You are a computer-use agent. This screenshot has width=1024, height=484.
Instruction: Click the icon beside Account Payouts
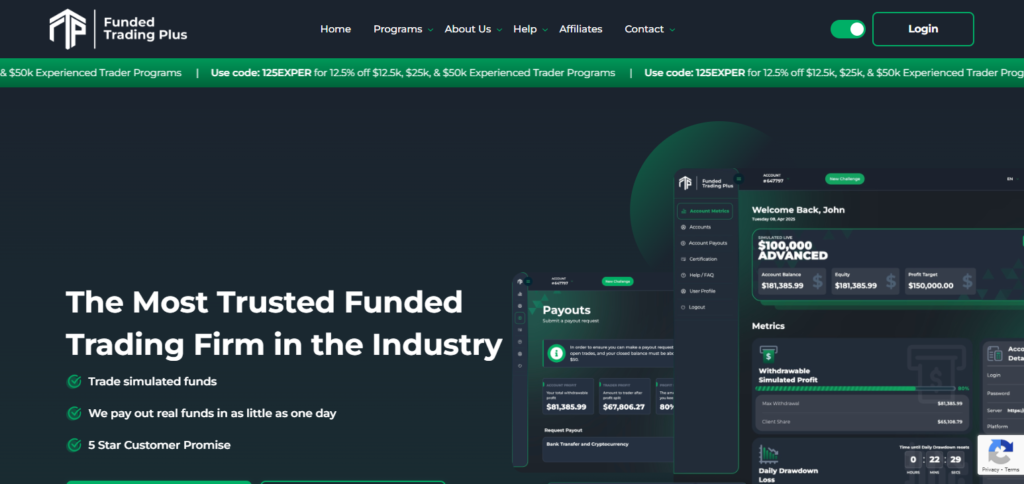point(683,243)
